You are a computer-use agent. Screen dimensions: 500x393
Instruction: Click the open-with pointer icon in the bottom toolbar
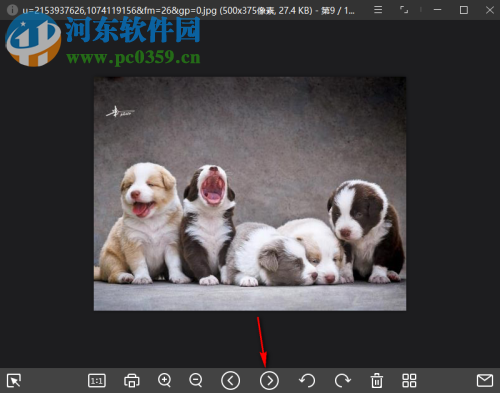point(14,380)
